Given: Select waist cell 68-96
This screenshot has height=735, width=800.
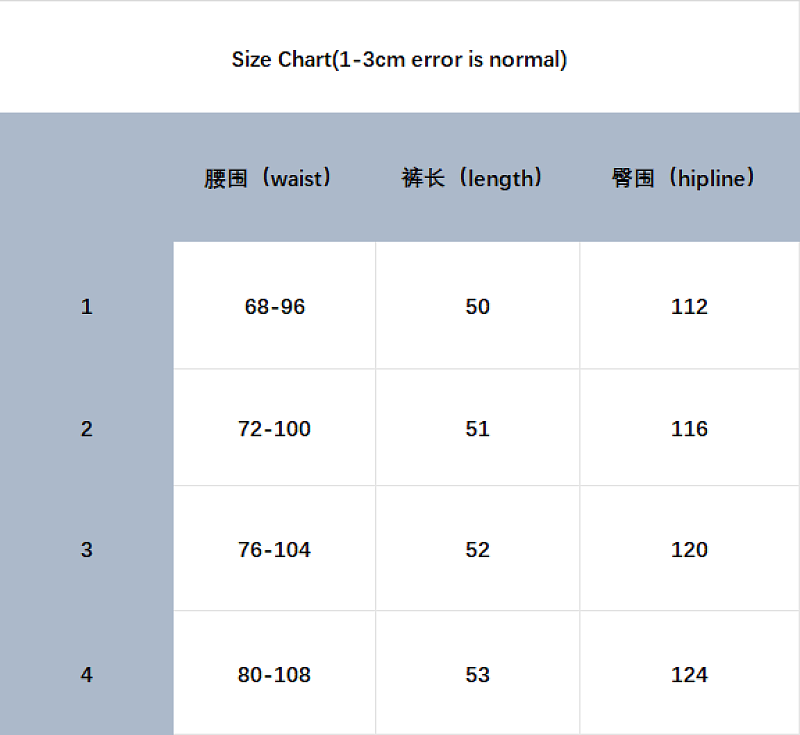Looking at the screenshot, I should coord(274,306).
